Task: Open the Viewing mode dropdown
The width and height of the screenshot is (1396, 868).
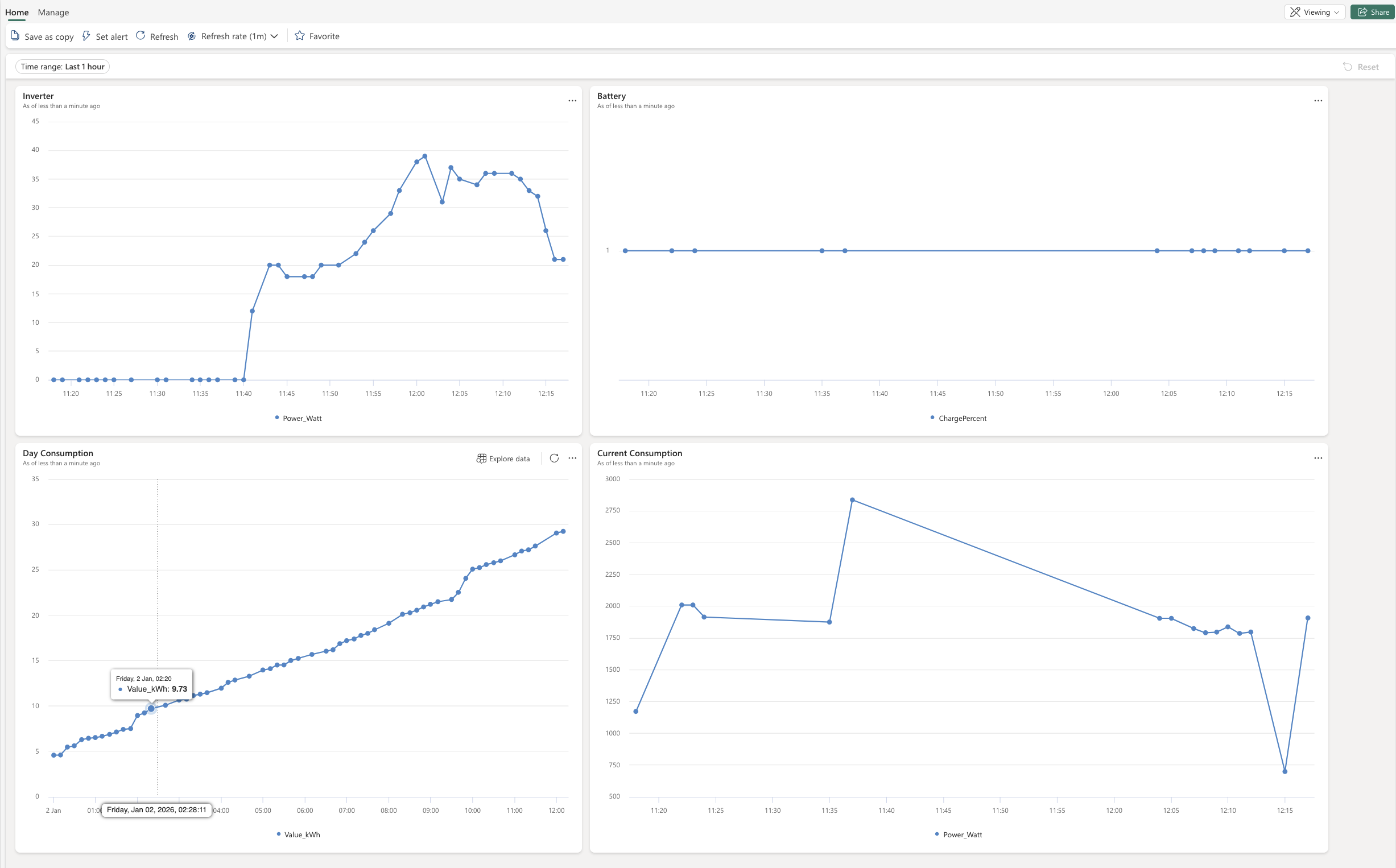Action: [1315, 12]
